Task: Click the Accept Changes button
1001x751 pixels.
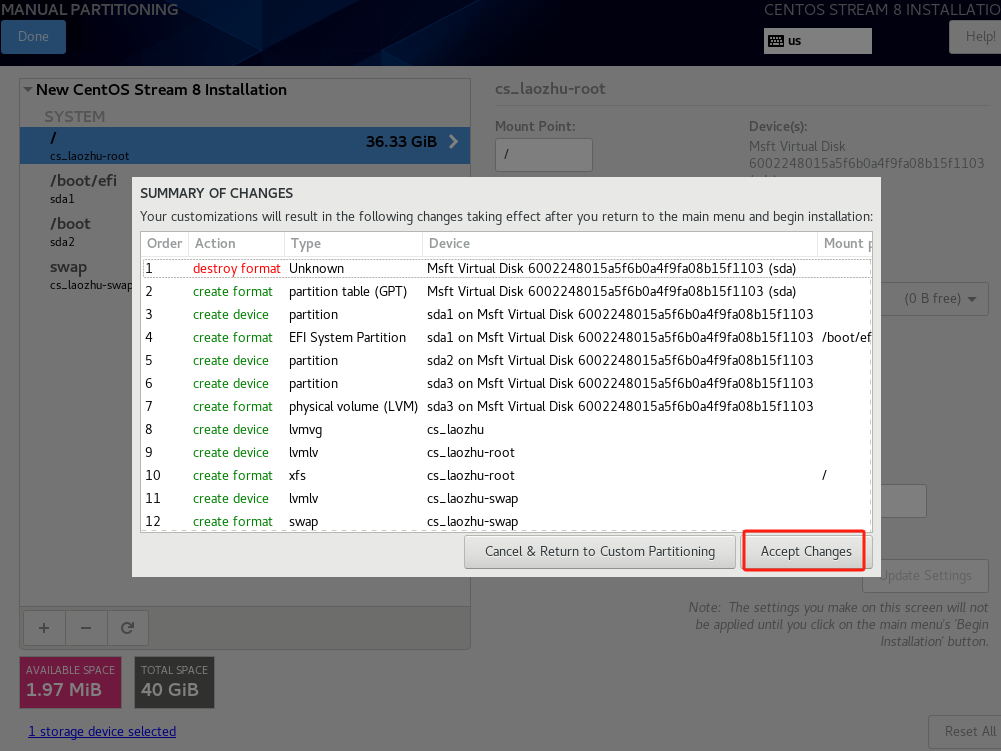Action: pyautogui.click(x=804, y=551)
